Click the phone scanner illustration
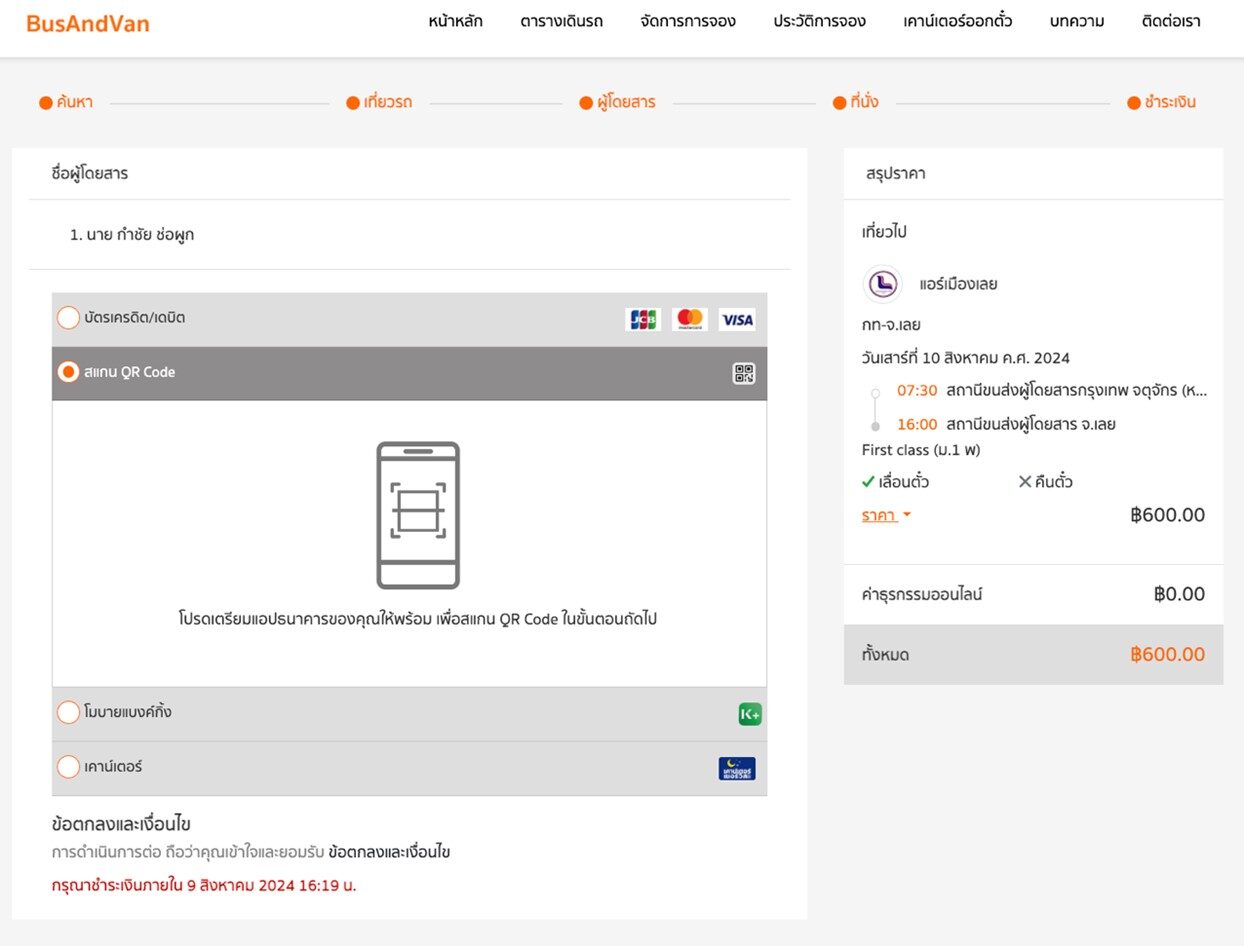The image size is (1244, 946). (x=418, y=515)
